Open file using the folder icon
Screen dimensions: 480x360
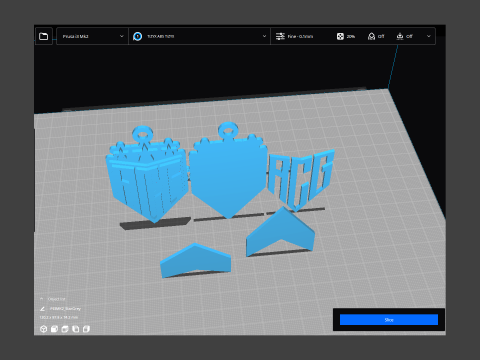44,36
